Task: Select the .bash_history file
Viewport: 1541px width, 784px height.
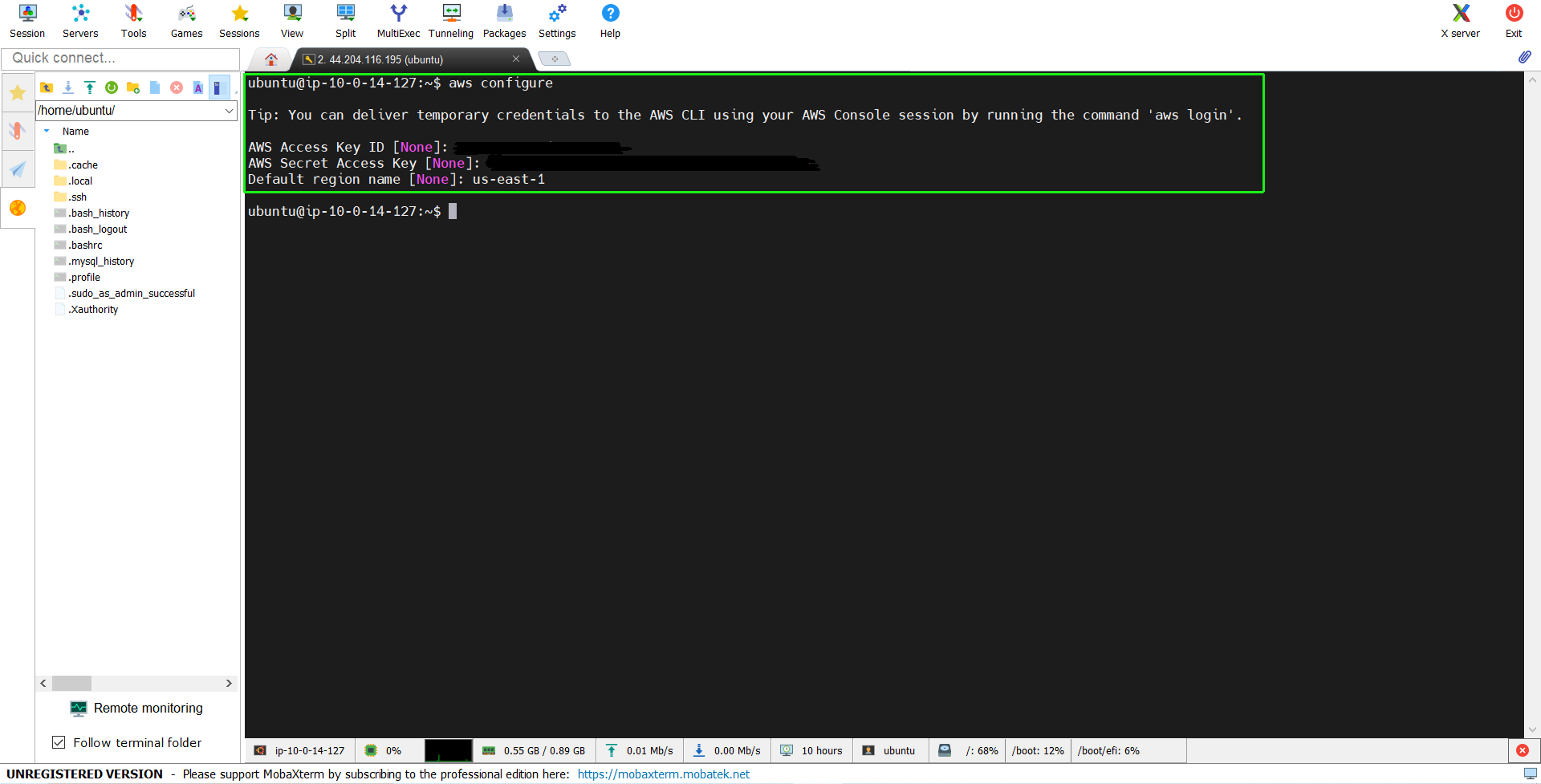Action: point(91,213)
